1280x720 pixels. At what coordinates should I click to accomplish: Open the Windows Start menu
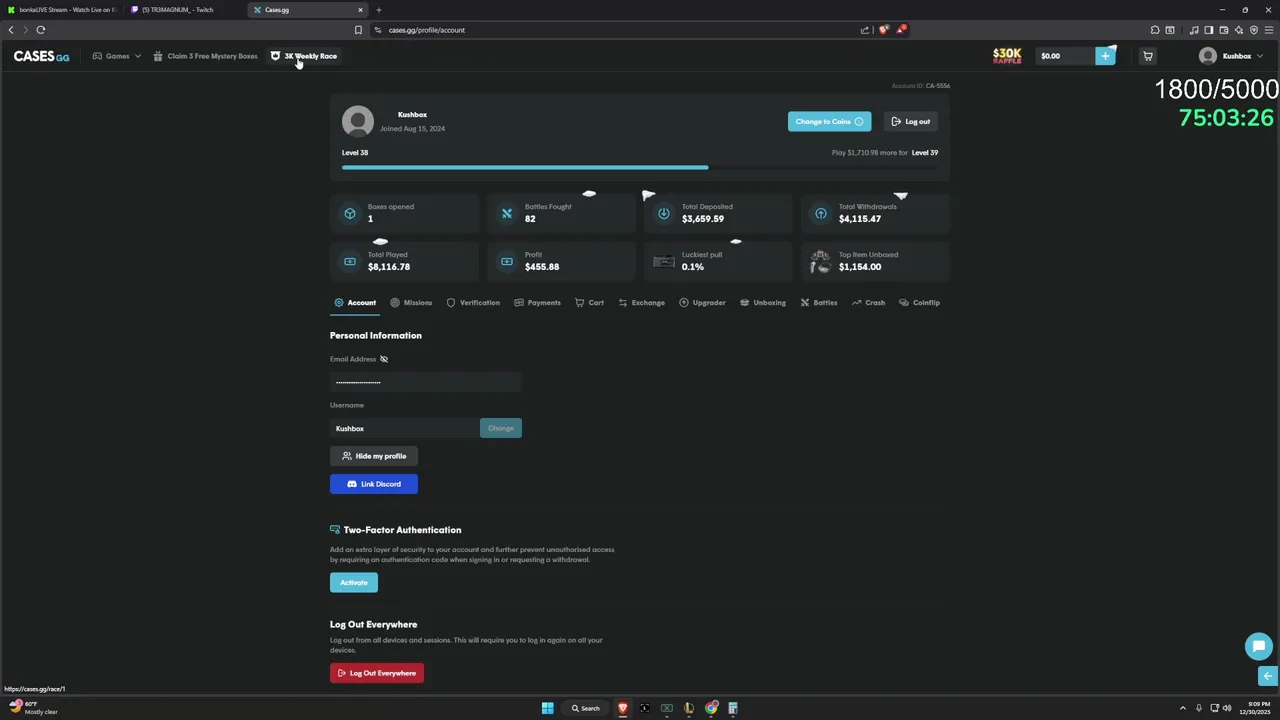(548, 708)
